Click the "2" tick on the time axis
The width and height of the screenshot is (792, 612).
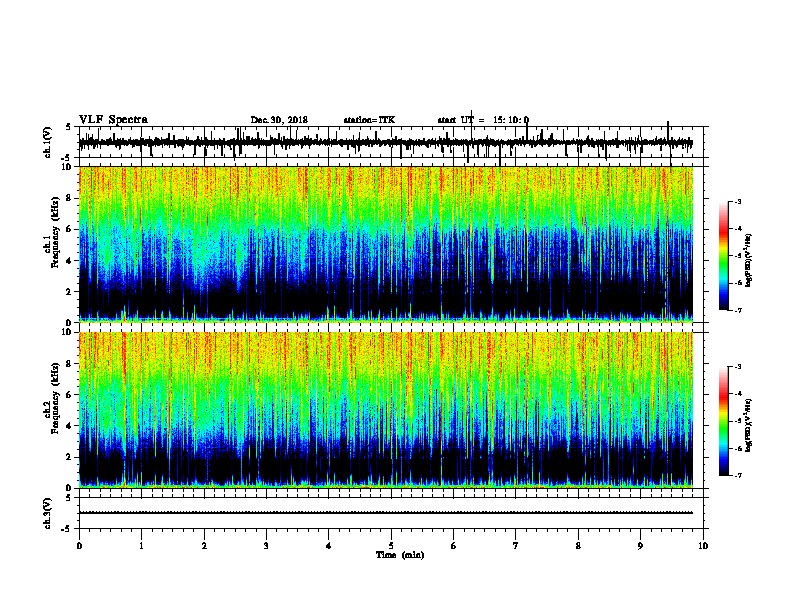point(204,546)
